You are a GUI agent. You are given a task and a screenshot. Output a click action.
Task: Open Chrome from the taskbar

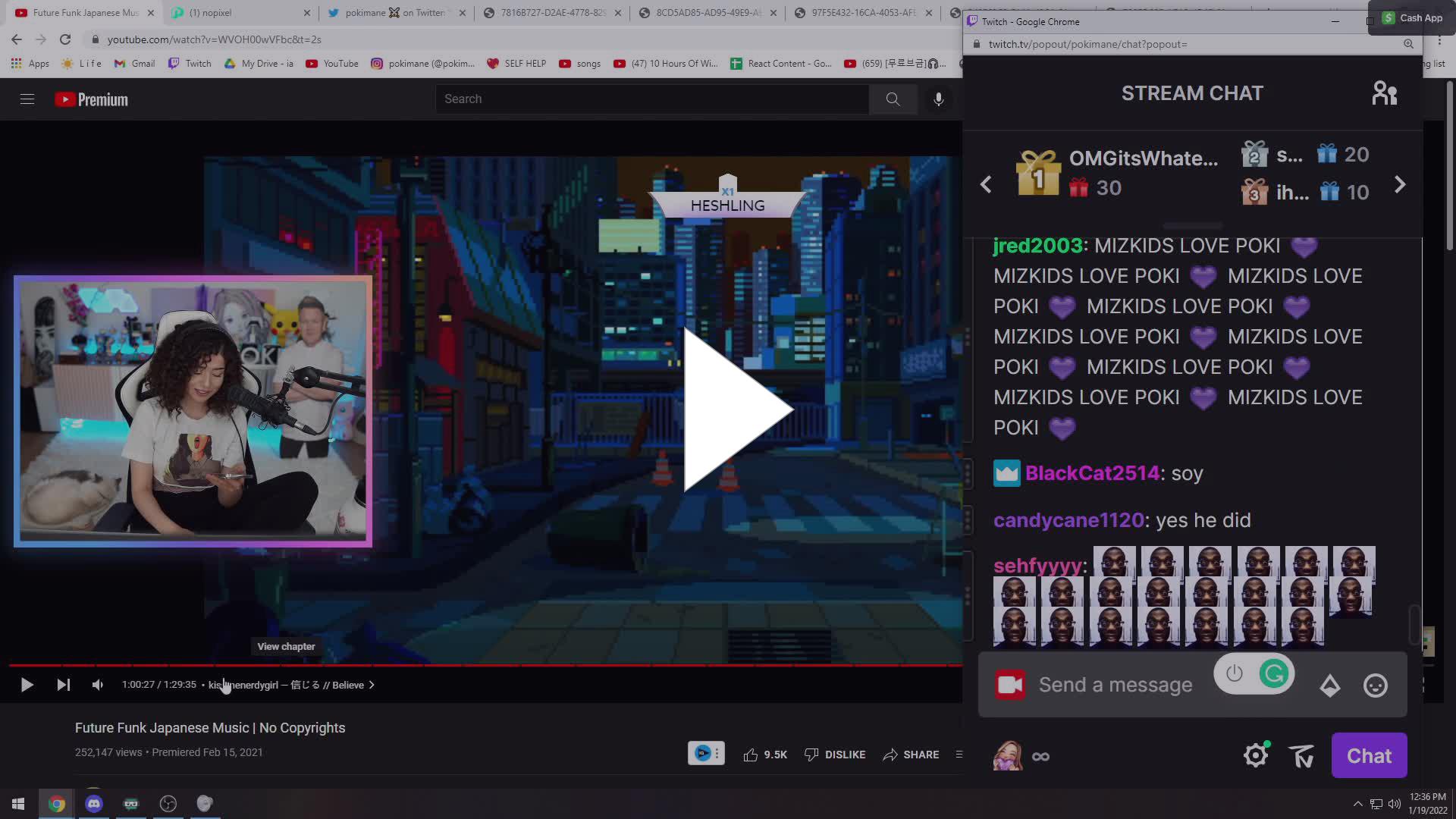(x=57, y=804)
